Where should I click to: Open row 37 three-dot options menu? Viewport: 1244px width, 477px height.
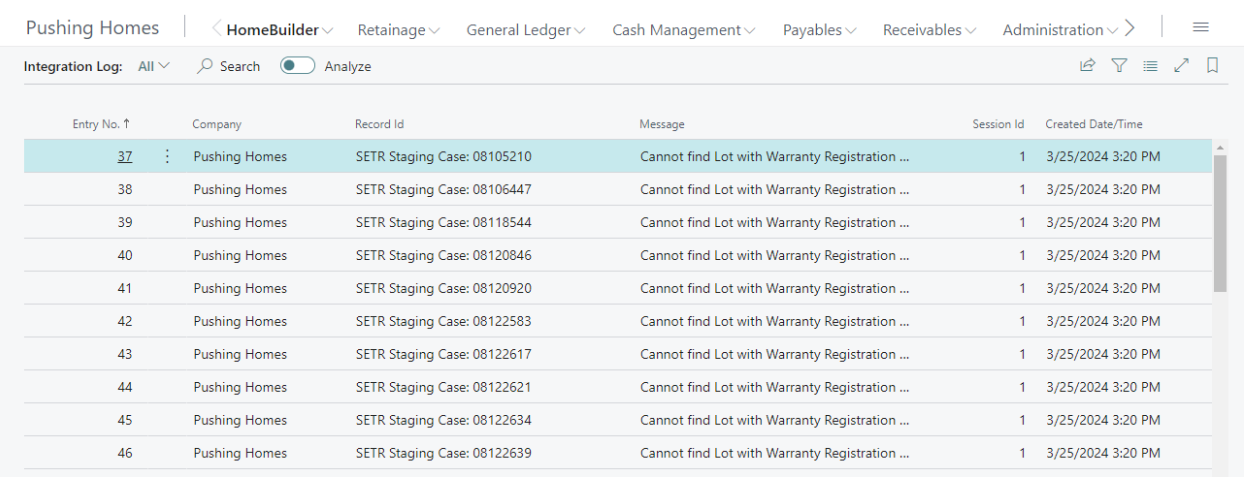(x=167, y=156)
